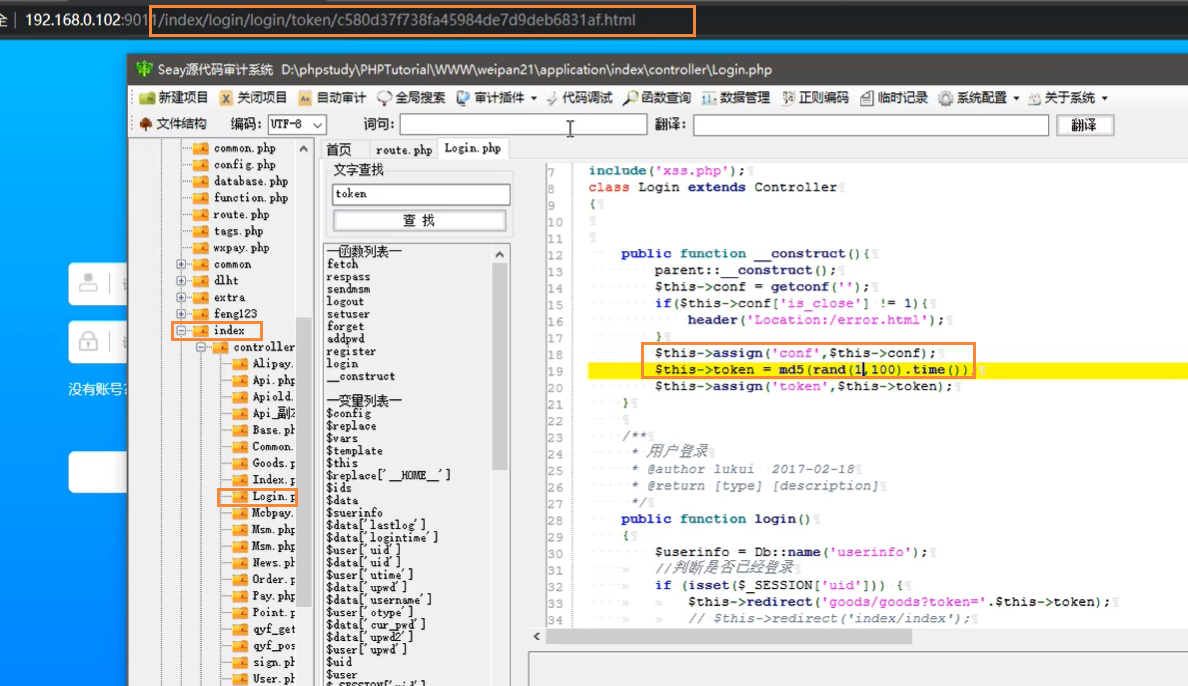
Task: Click the extra folder icon
Action: 201,297
